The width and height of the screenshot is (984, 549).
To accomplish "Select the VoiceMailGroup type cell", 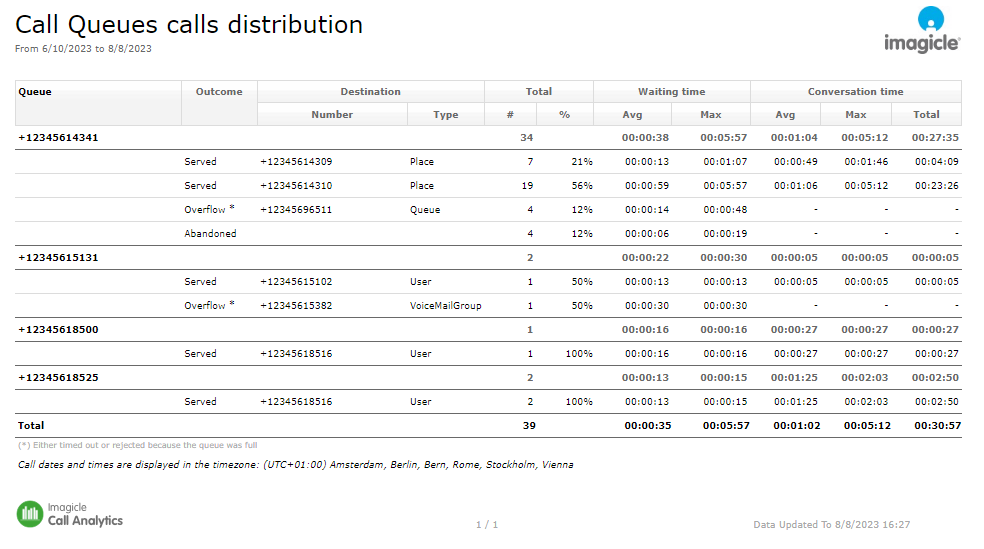I will [x=445, y=306].
